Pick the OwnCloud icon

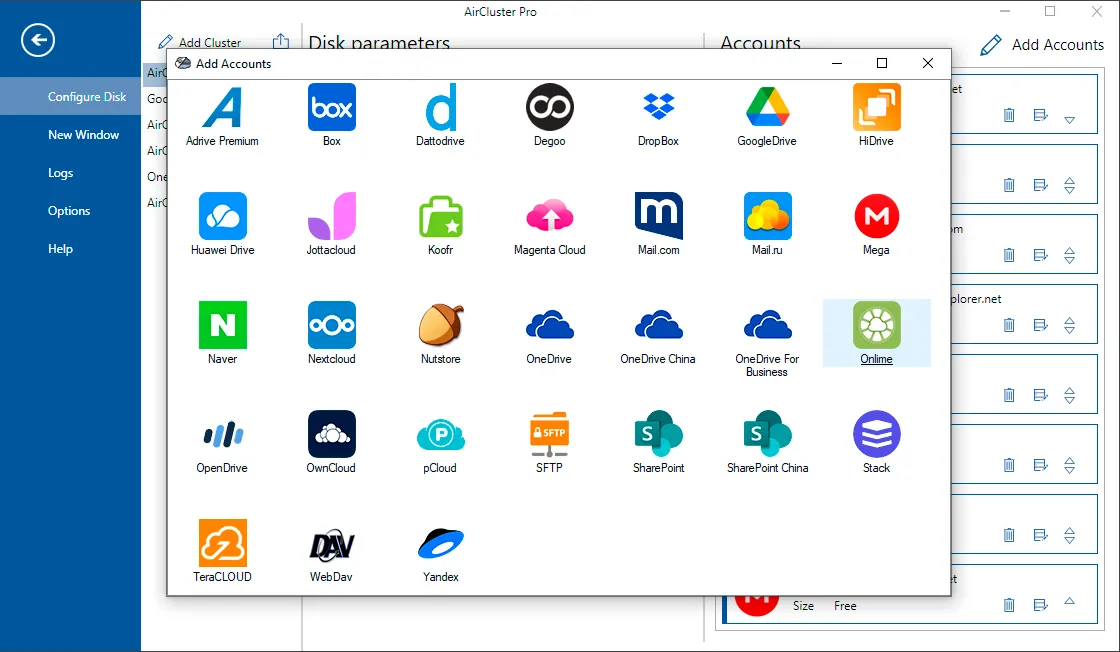point(331,433)
